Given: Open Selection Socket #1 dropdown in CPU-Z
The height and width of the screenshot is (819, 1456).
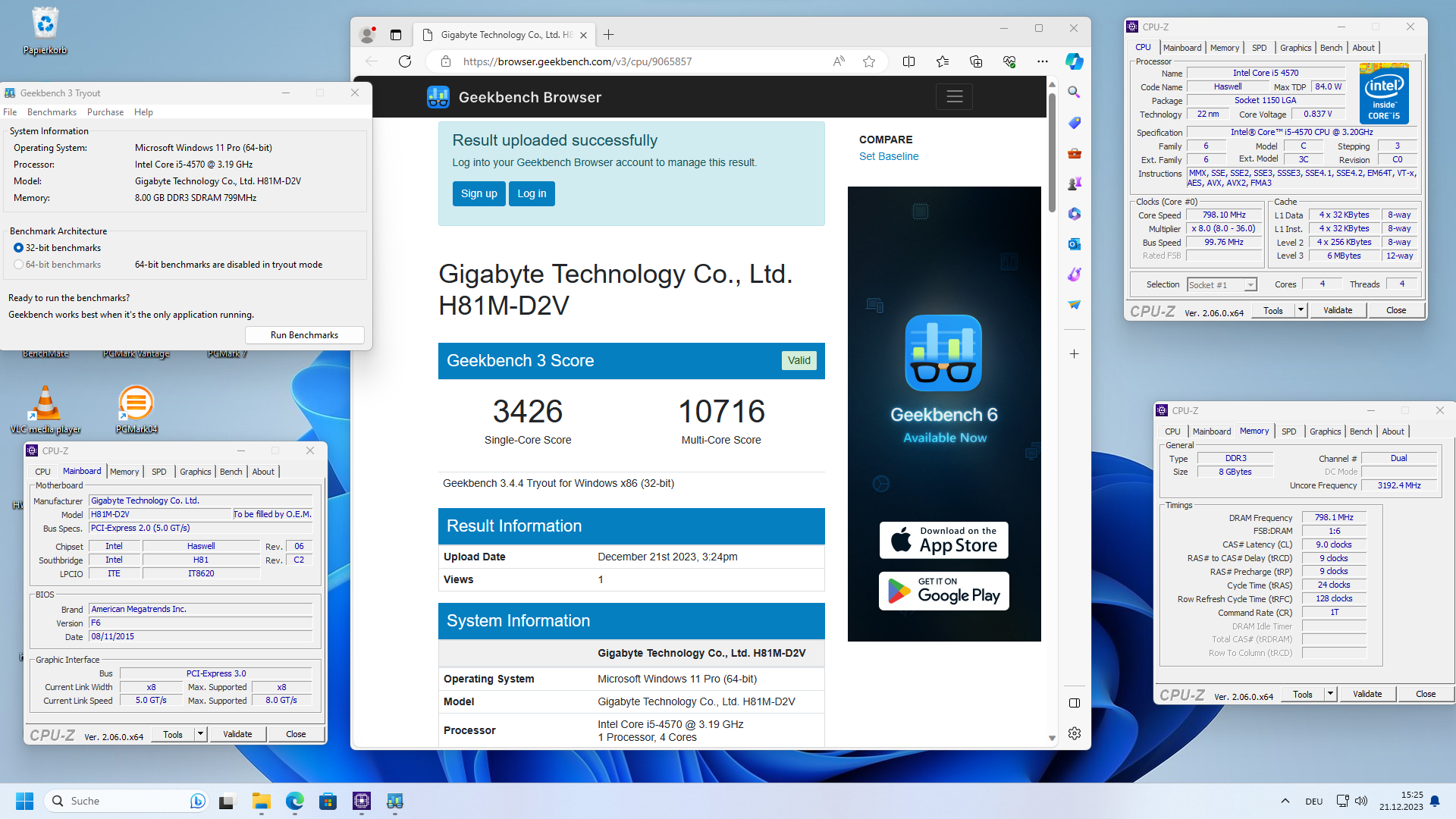Looking at the screenshot, I should pos(1222,285).
